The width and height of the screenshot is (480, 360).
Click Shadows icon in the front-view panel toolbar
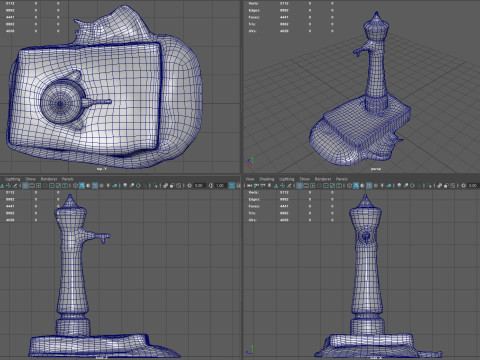(x=389, y=185)
